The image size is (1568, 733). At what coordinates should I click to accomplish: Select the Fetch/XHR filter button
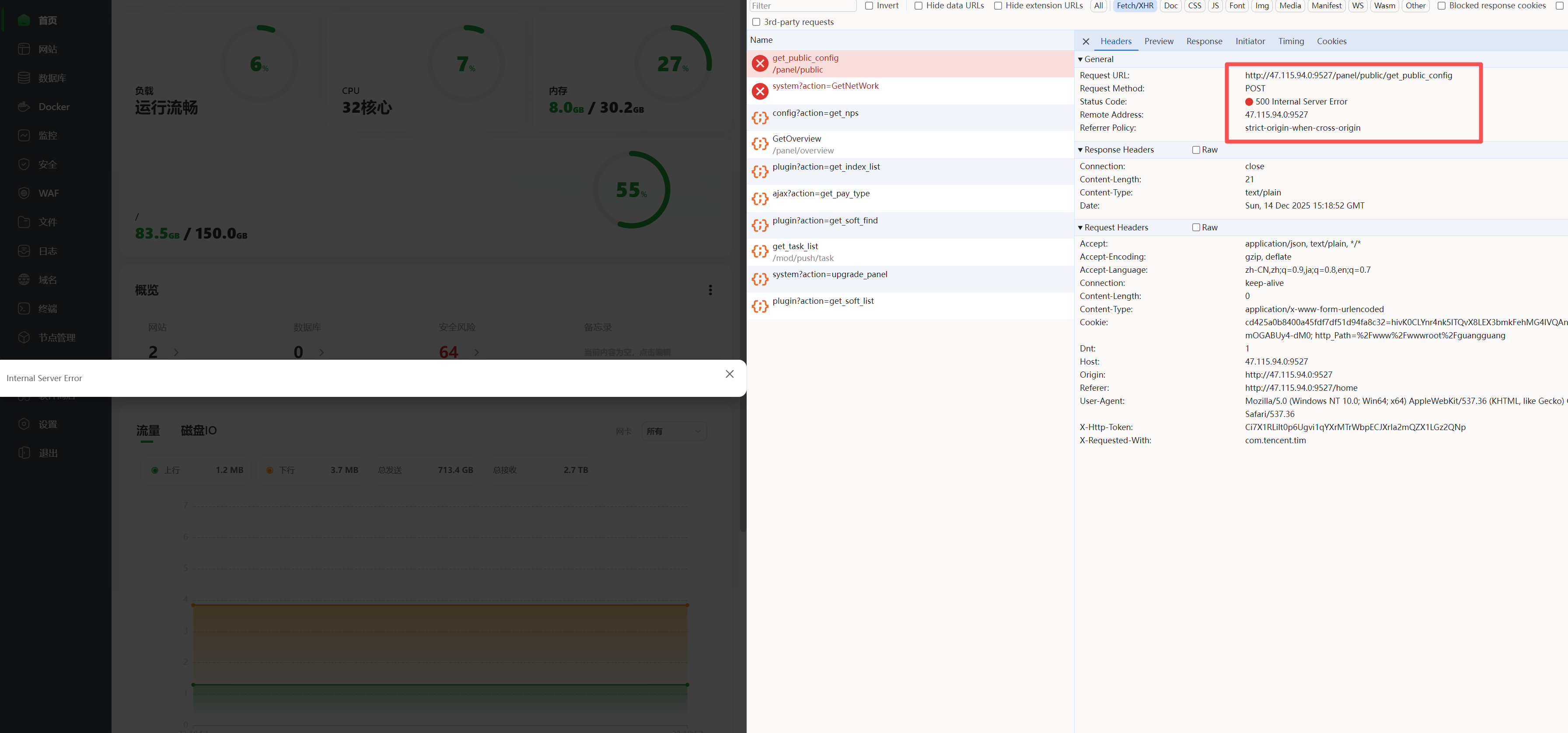point(1135,6)
